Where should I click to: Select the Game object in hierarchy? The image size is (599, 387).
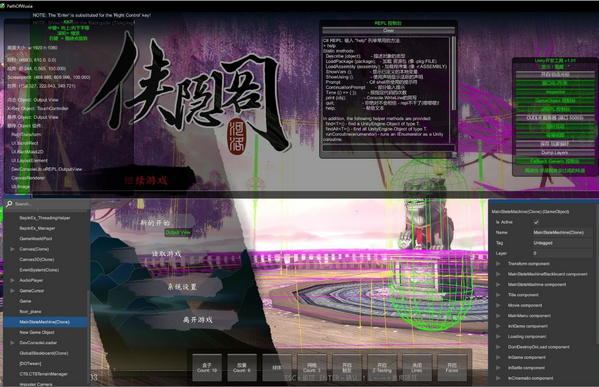(x=25, y=301)
